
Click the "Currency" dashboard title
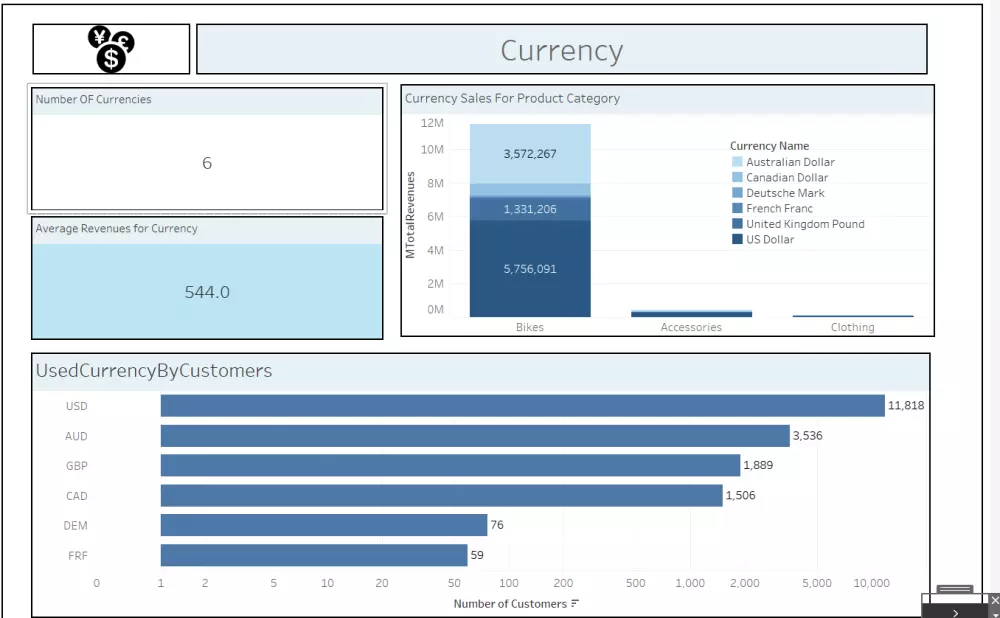(x=561, y=48)
